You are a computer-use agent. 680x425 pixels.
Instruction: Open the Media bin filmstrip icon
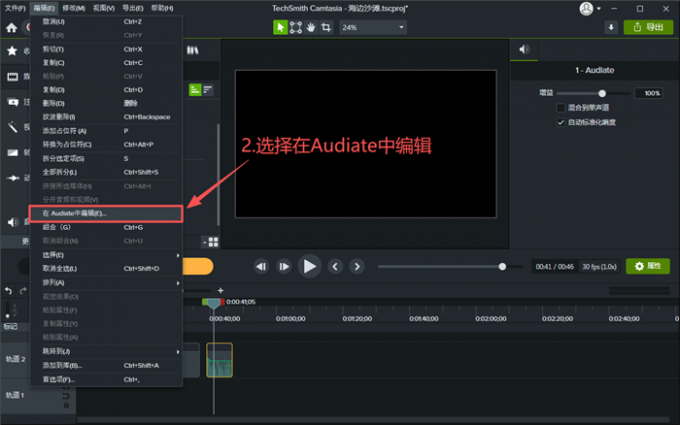coord(13,77)
